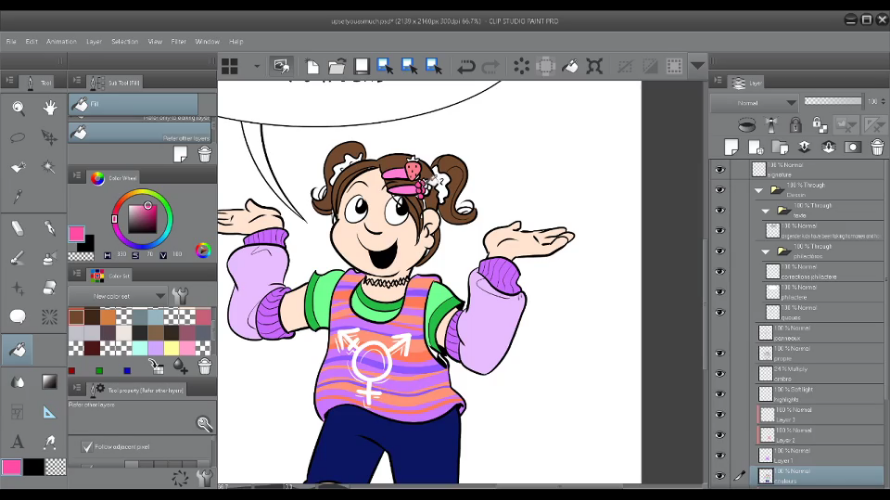The height and width of the screenshot is (500, 890).
Task: Select the Eyedropper tool
Action: pyautogui.click(x=18, y=197)
